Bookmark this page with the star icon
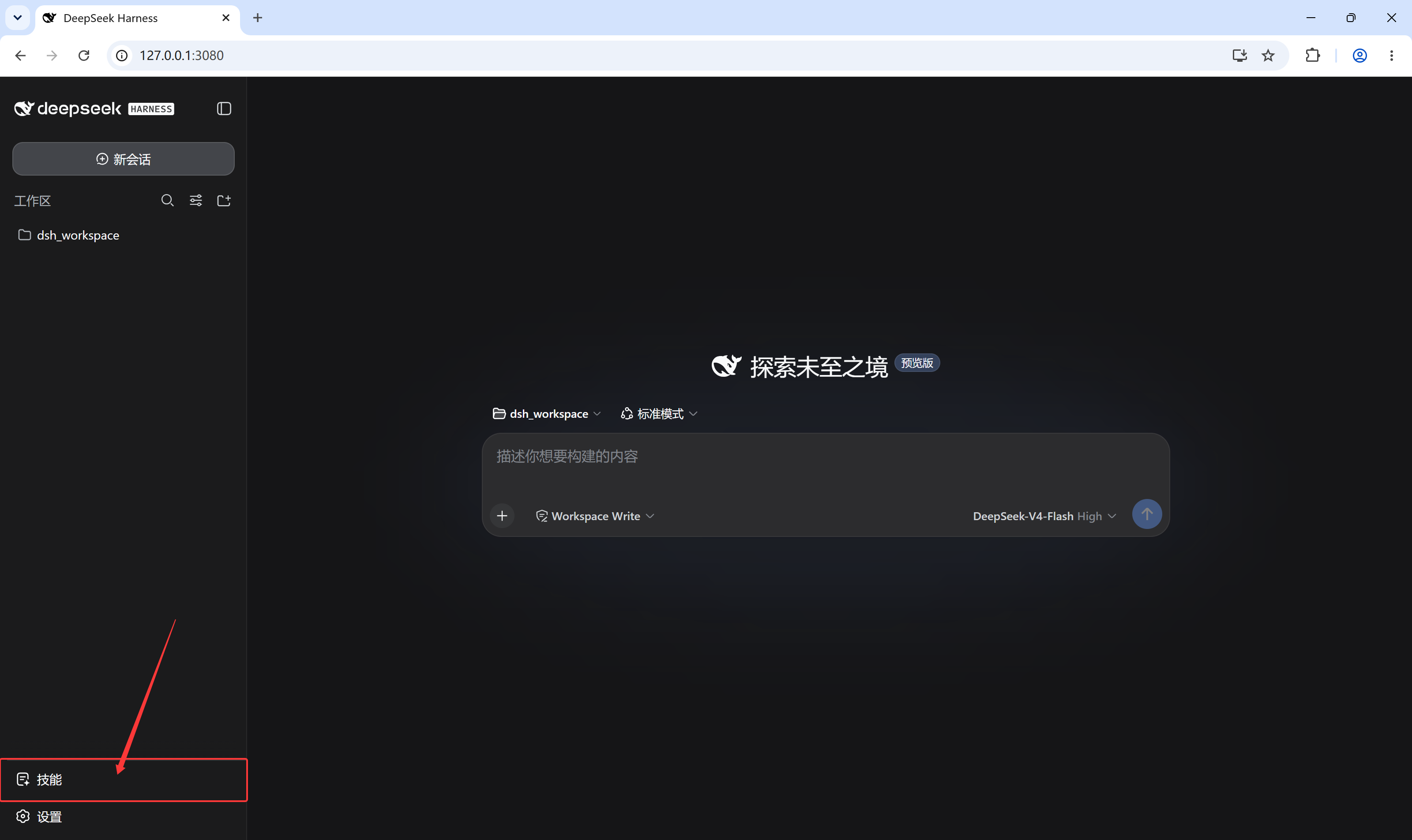Screen dimensions: 1412x840 (x=1268, y=56)
